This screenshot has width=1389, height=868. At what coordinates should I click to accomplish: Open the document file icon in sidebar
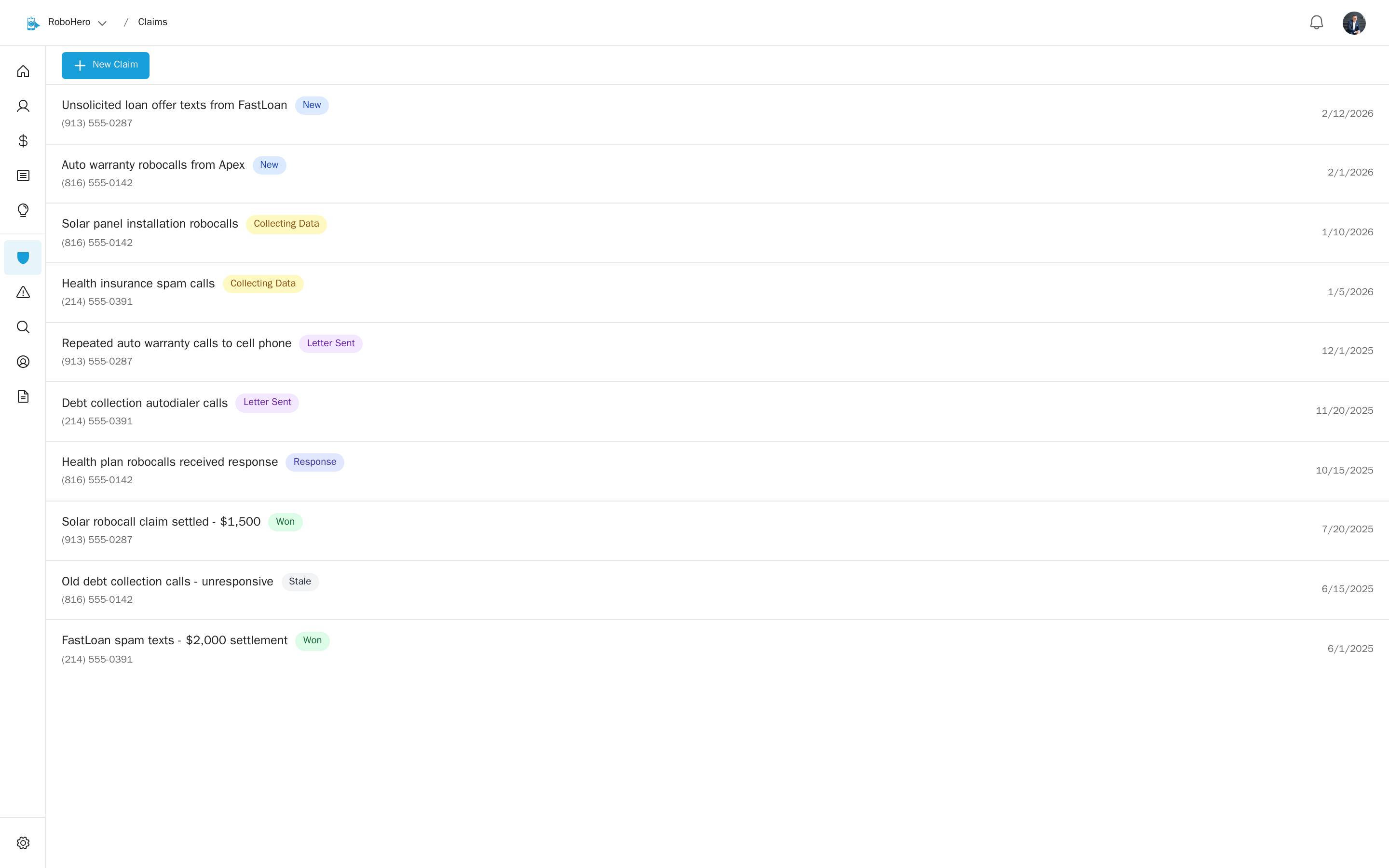pos(23,397)
